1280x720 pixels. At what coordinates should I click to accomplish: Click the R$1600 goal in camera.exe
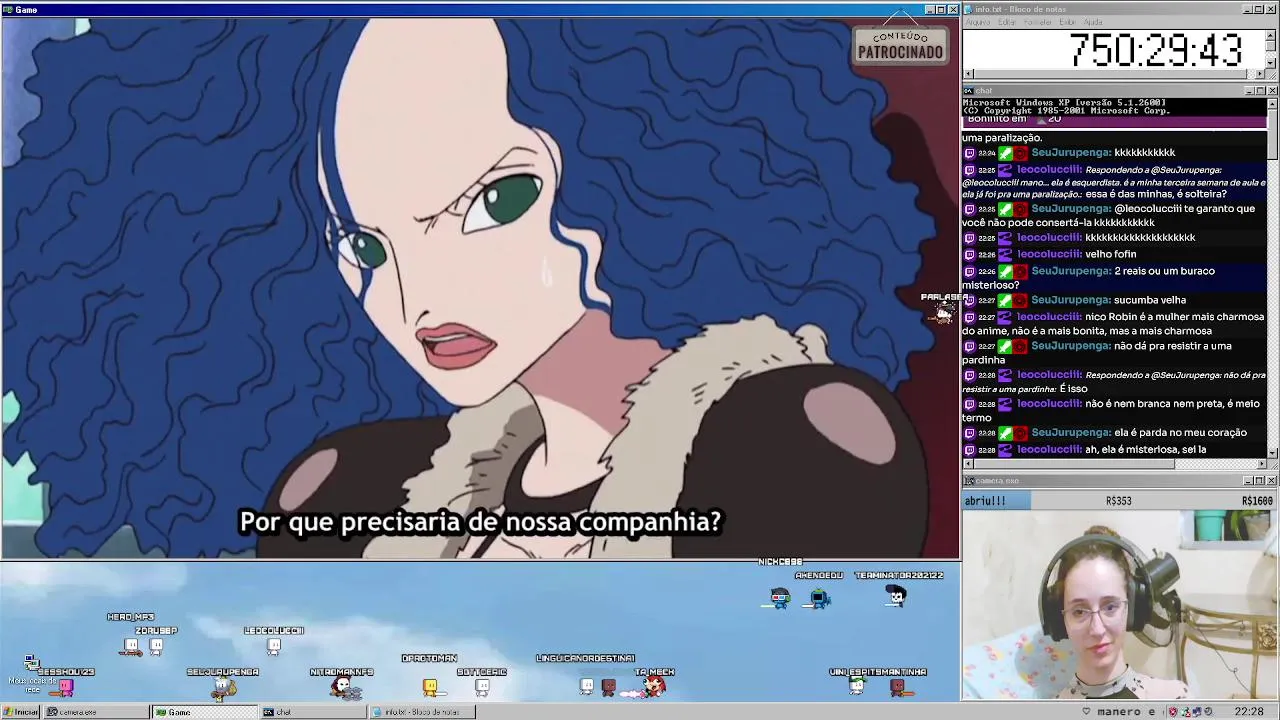point(1257,501)
